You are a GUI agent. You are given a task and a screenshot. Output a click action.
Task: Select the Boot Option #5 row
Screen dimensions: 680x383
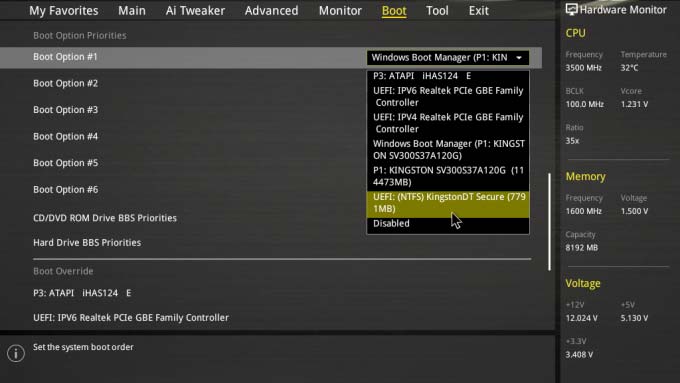coord(65,163)
